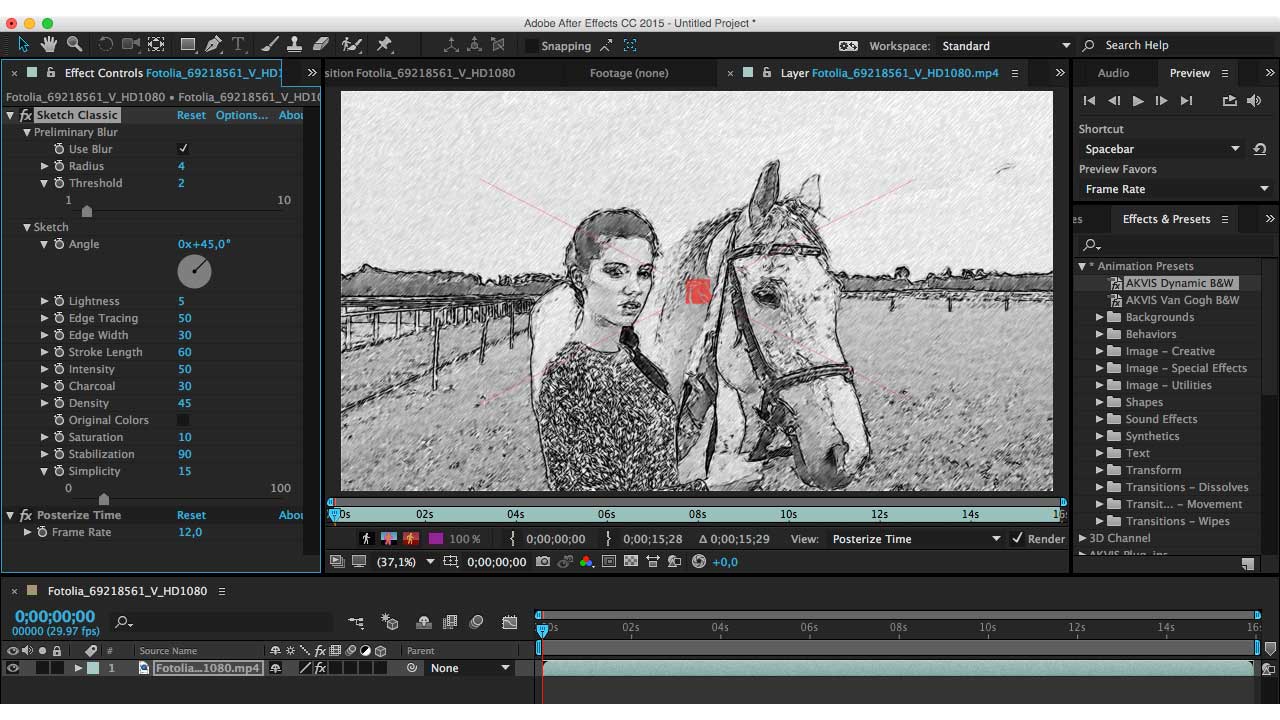1280x720 pixels.
Task: Open Options for Sketch Classic
Action: [x=241, y=115]
